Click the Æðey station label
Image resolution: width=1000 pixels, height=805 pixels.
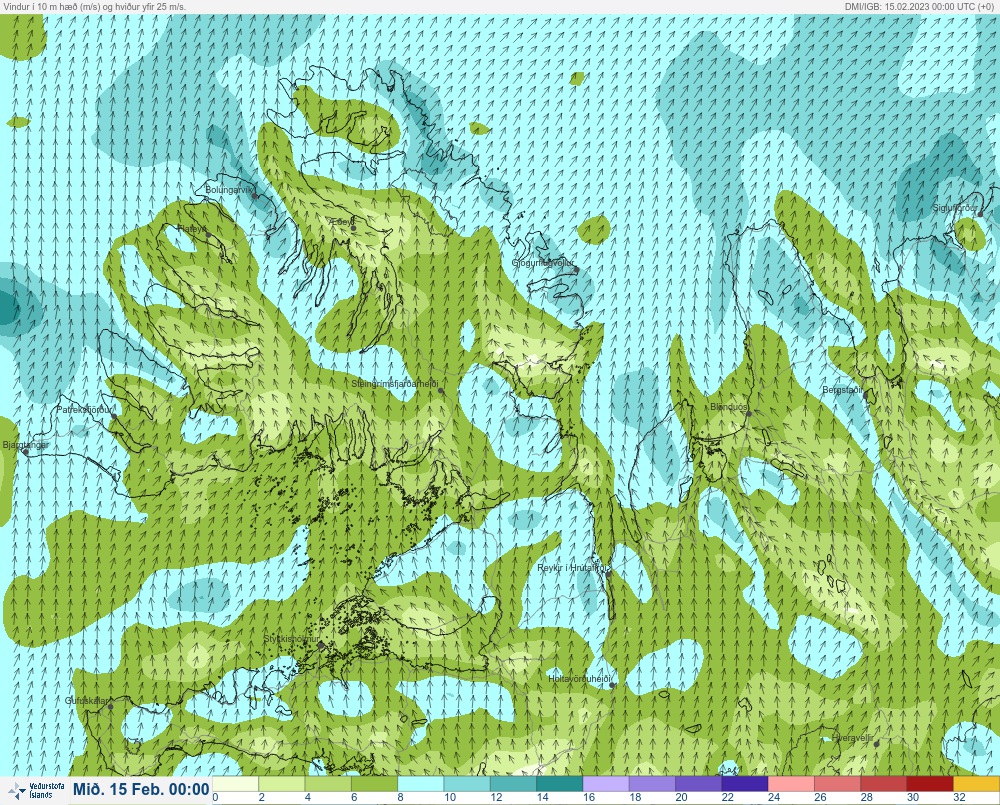point(341,221)
